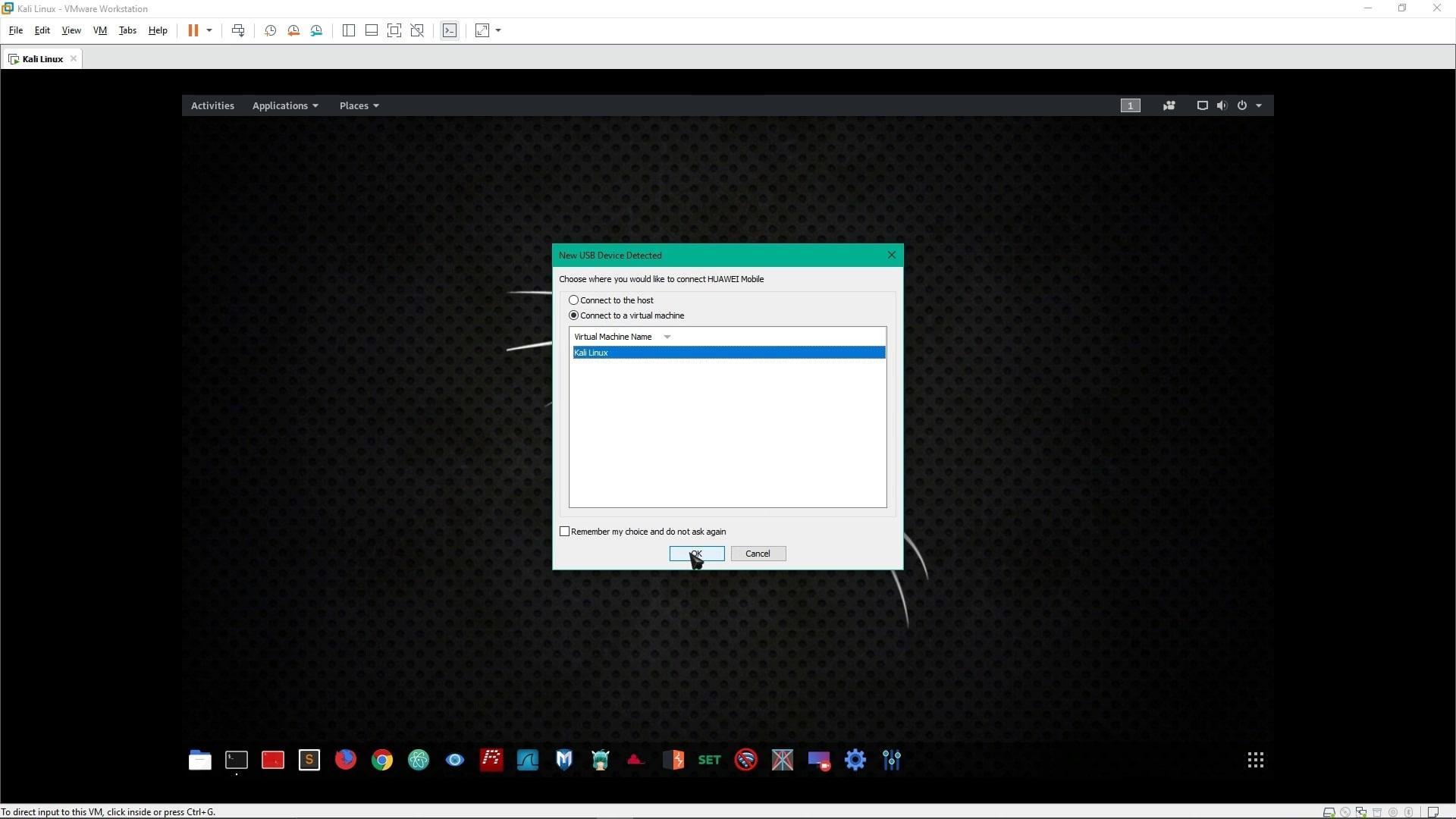Image resolution: width=1456 pixels, height=819 pixels.
Task: Launch the red striped app icon in dock
Action: (491, 760)
